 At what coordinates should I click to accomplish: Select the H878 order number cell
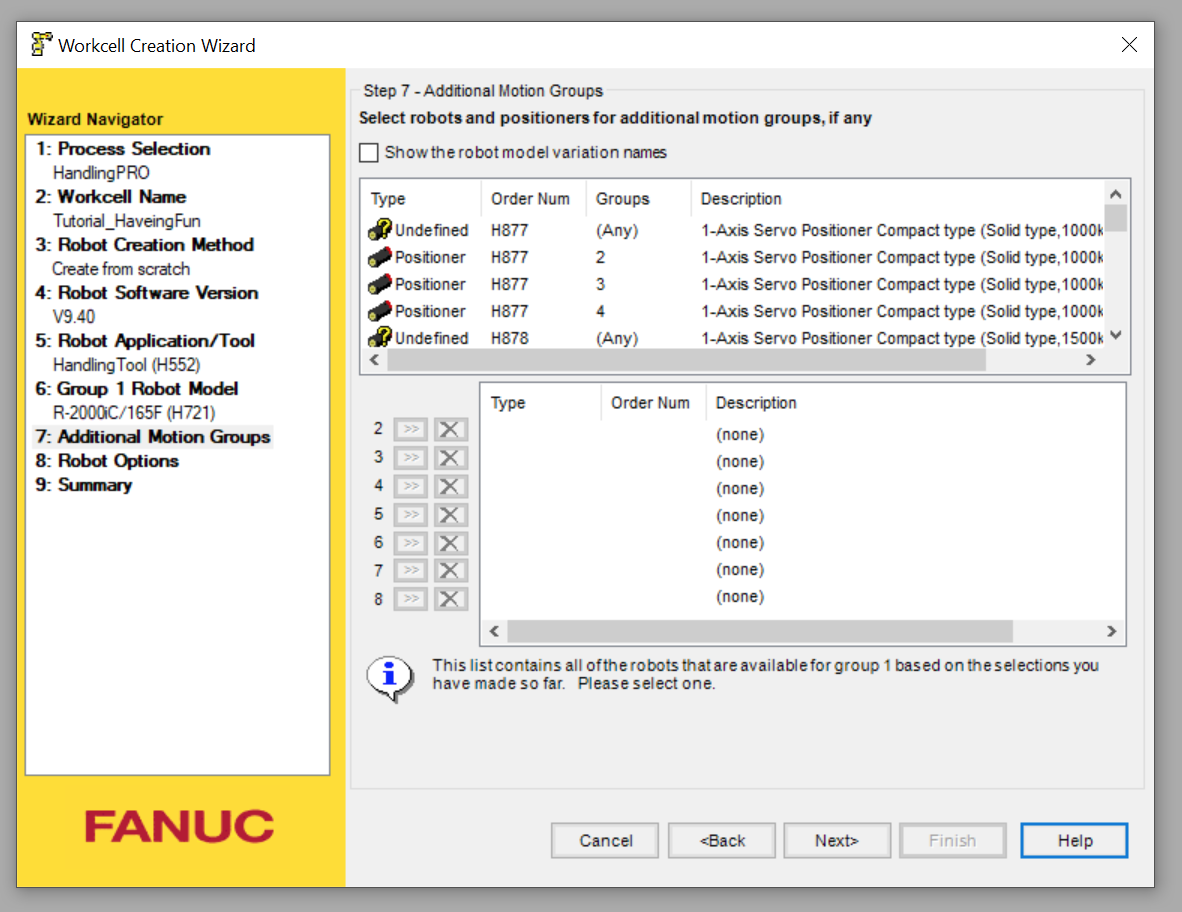point(510,338)
